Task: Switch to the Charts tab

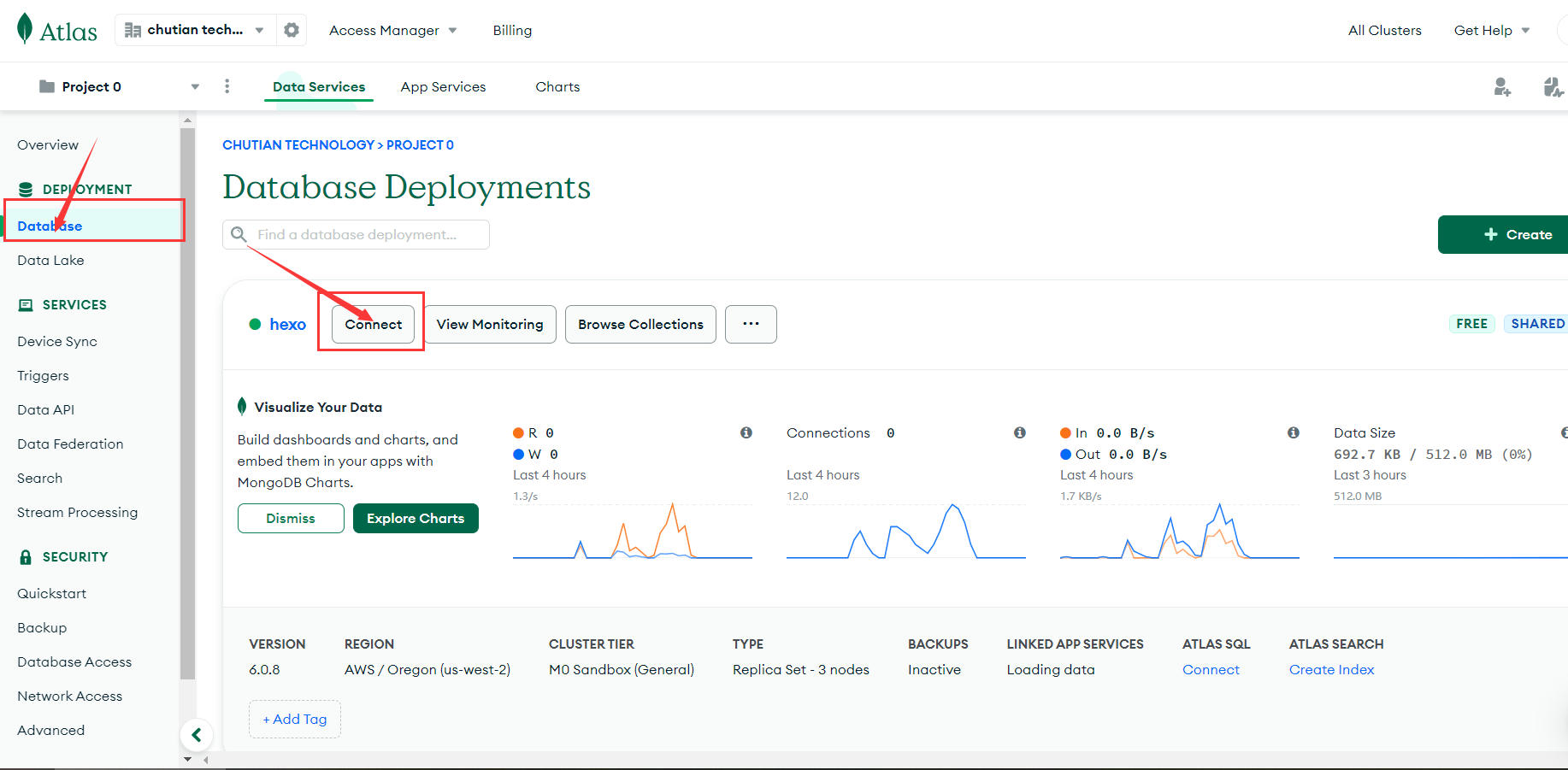Action: pyautogui.click(x=557, y=86)
